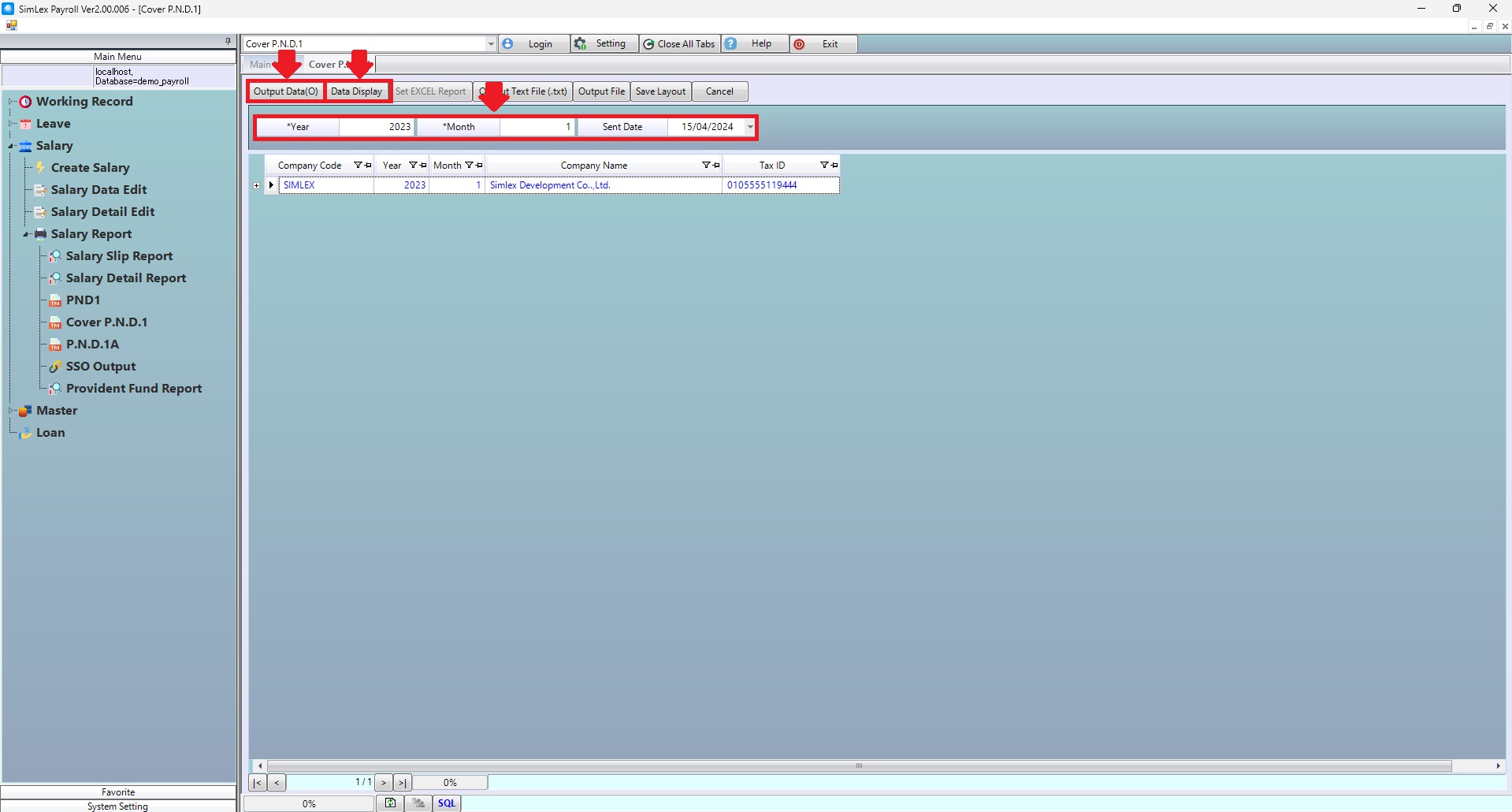Screen dimensions: 1512x812
Task: Expand the Working Record tree node
Action: [x=11, y=102]
